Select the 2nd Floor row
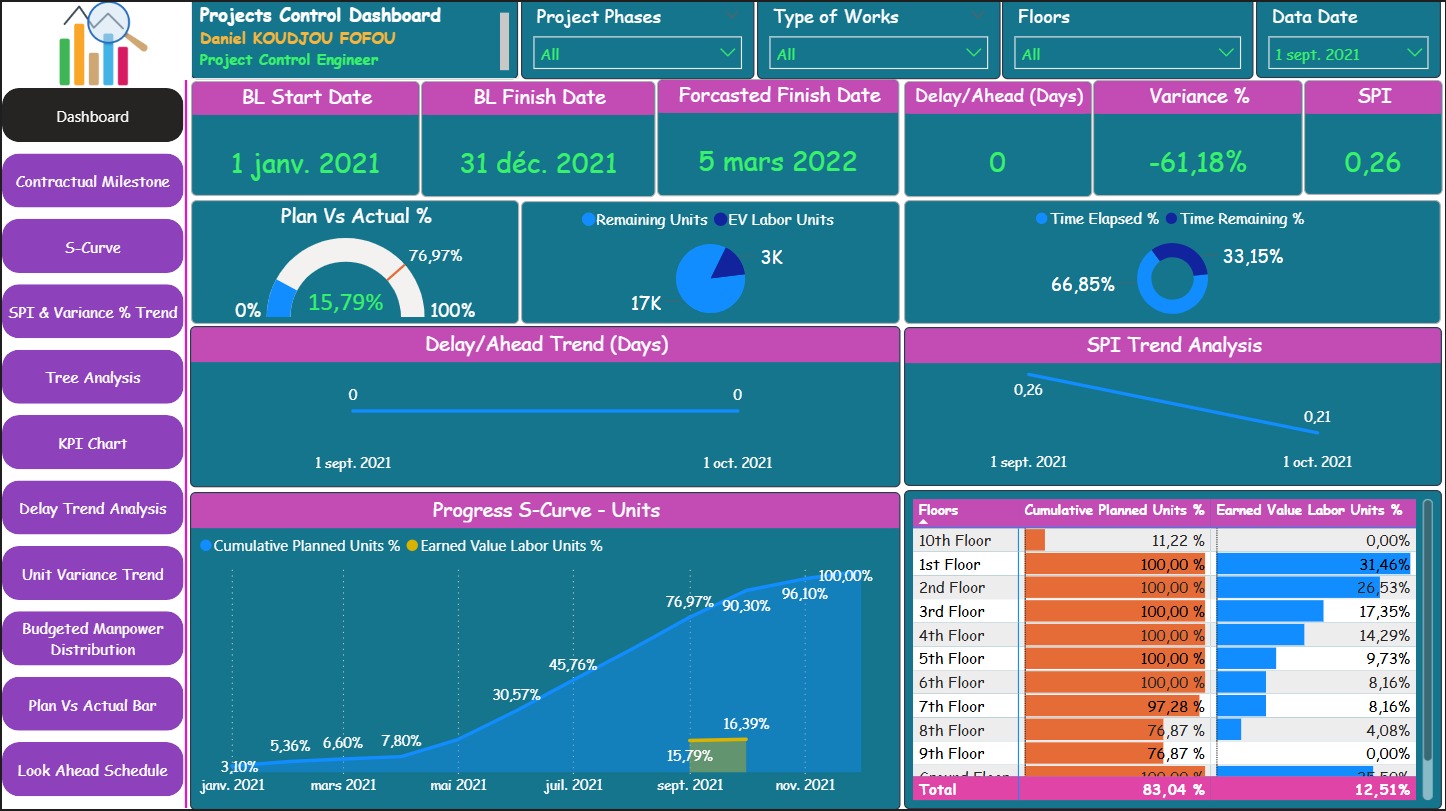Viewport: 1446px width, 811px height. click(x=1165, y=588)
